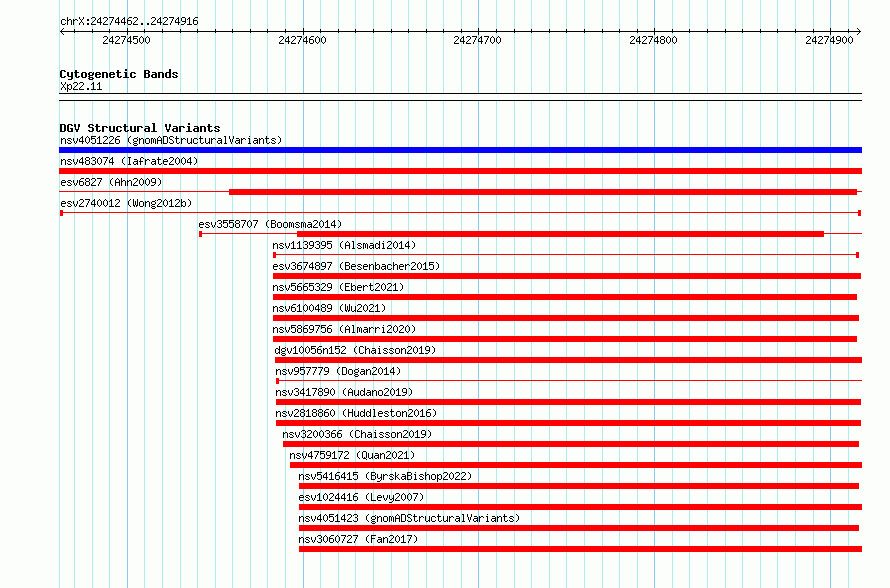Click ruler position 24274600
The width and height of the screenshot is (890, 588).
tap(303, 40)
